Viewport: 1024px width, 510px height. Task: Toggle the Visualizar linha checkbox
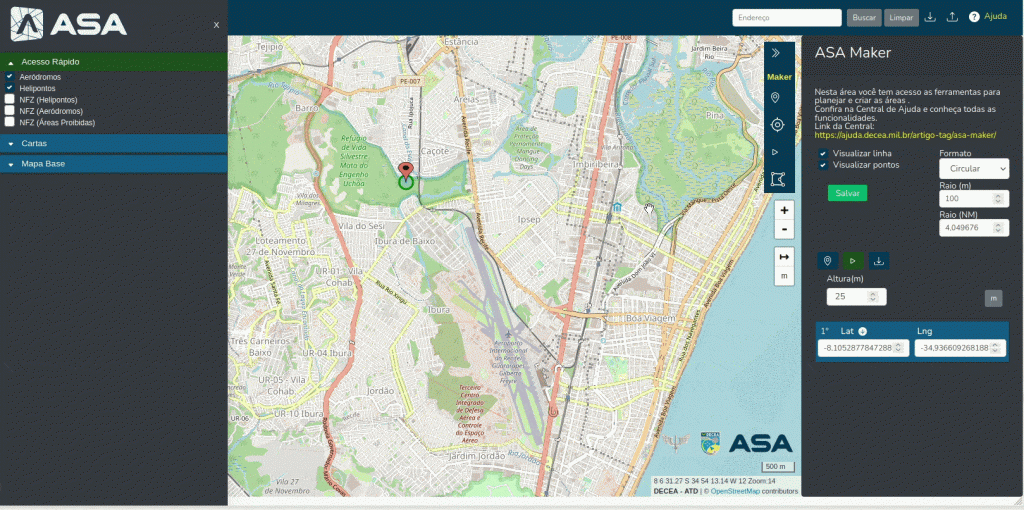point(823,153)
